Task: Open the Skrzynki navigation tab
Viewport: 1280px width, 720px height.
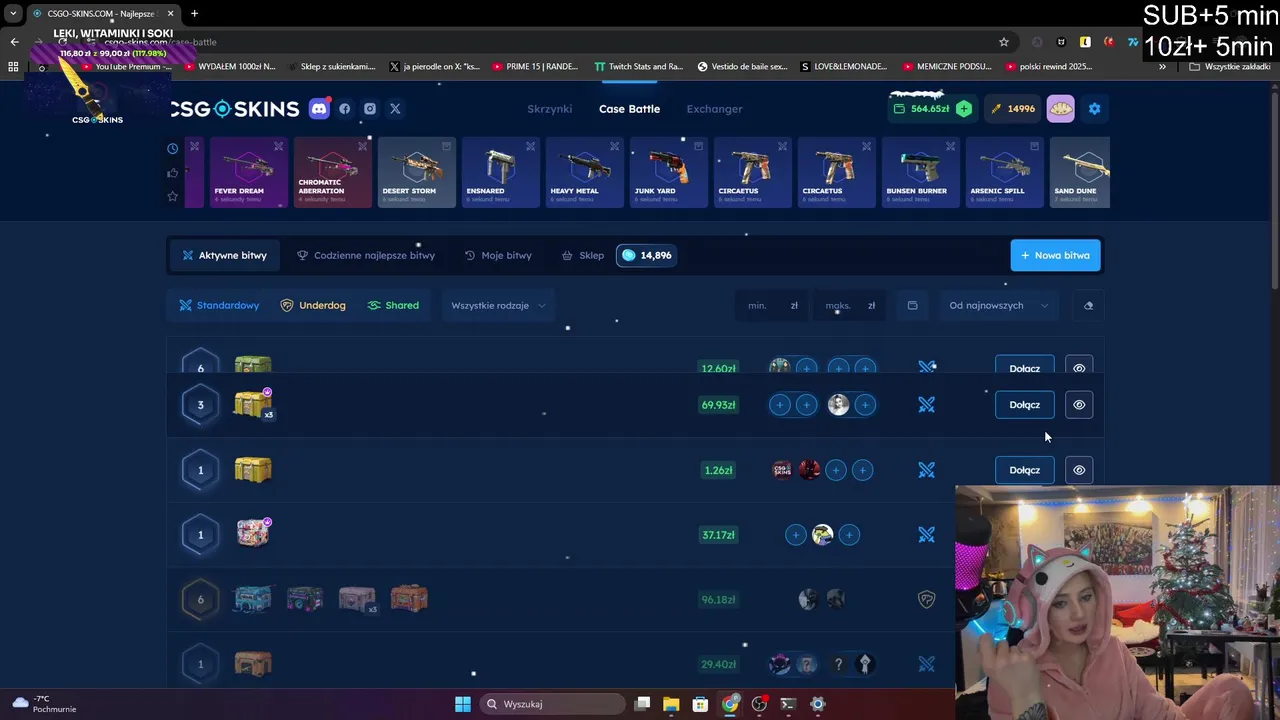Action: (550, 109)
